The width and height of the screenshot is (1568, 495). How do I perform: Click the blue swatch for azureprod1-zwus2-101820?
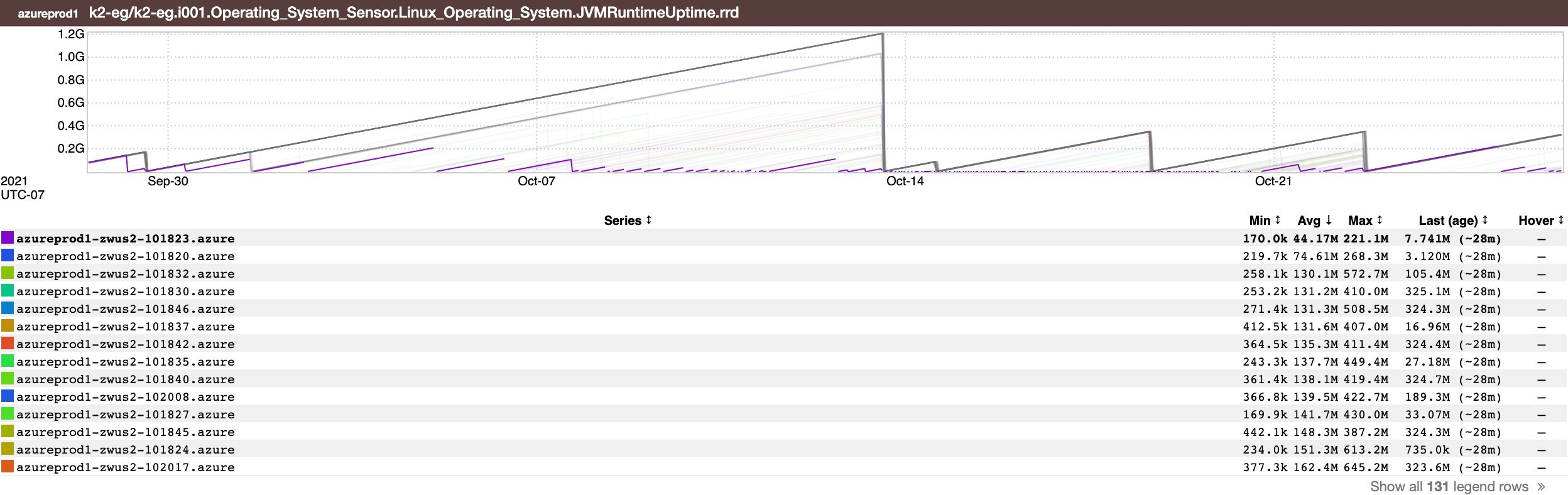click(x=8, y=256)
